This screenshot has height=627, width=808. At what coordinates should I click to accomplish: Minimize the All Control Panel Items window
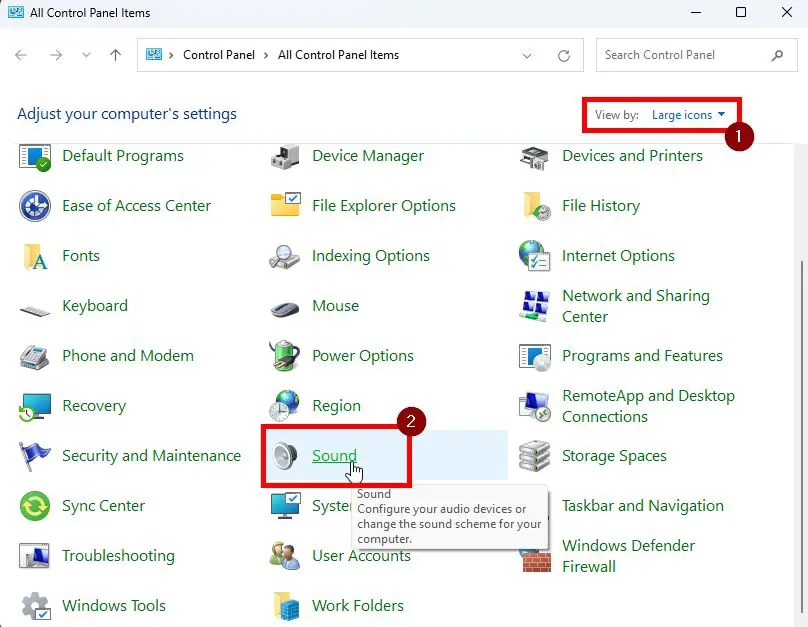pyautogui.click(x=696, y=12)
